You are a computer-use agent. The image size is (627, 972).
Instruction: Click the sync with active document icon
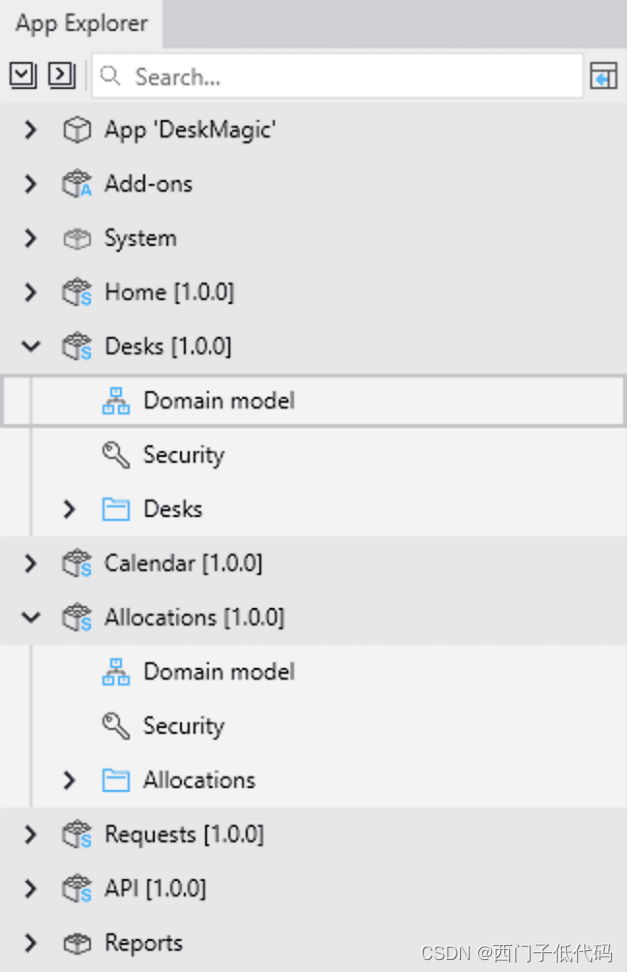(x=603, y=76)
